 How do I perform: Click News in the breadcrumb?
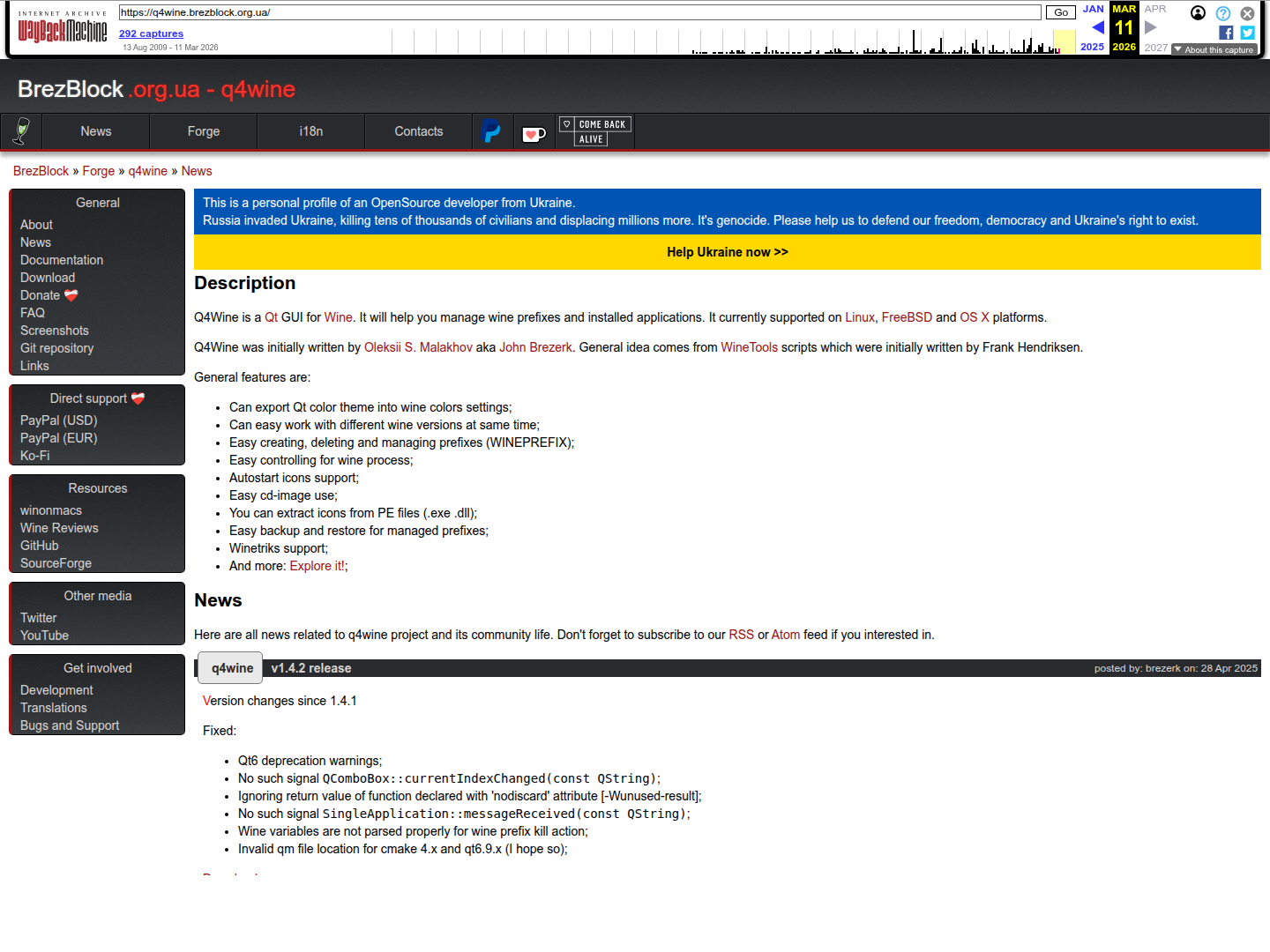[197, 171]
